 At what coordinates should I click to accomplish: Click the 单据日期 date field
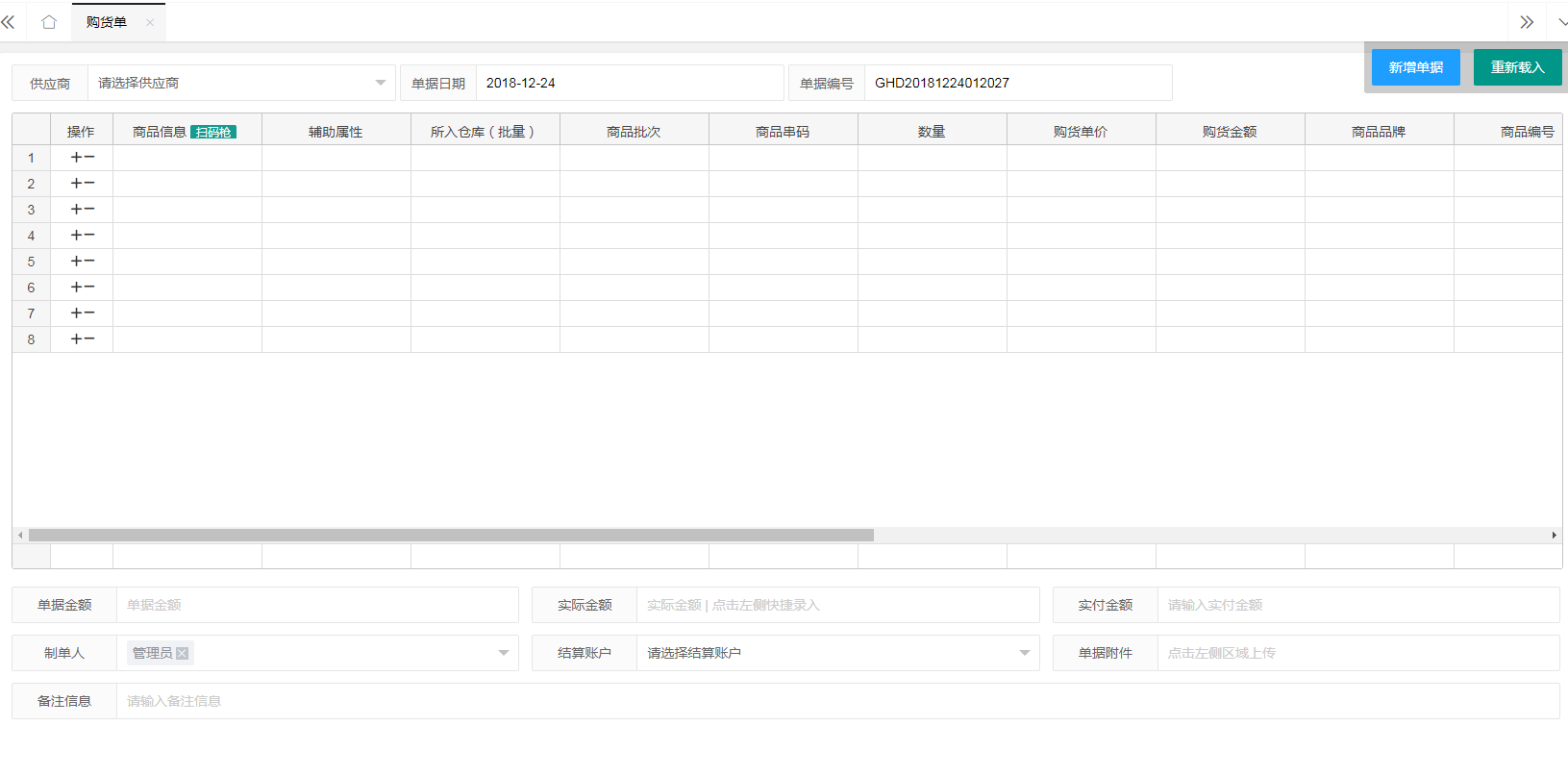[x=630, y=83]
